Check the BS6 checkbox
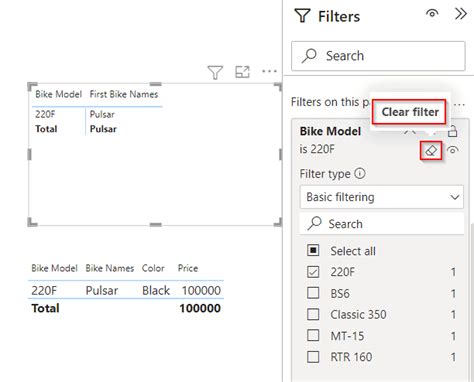This screenshot has height=382, width=474. coord(313,293)
